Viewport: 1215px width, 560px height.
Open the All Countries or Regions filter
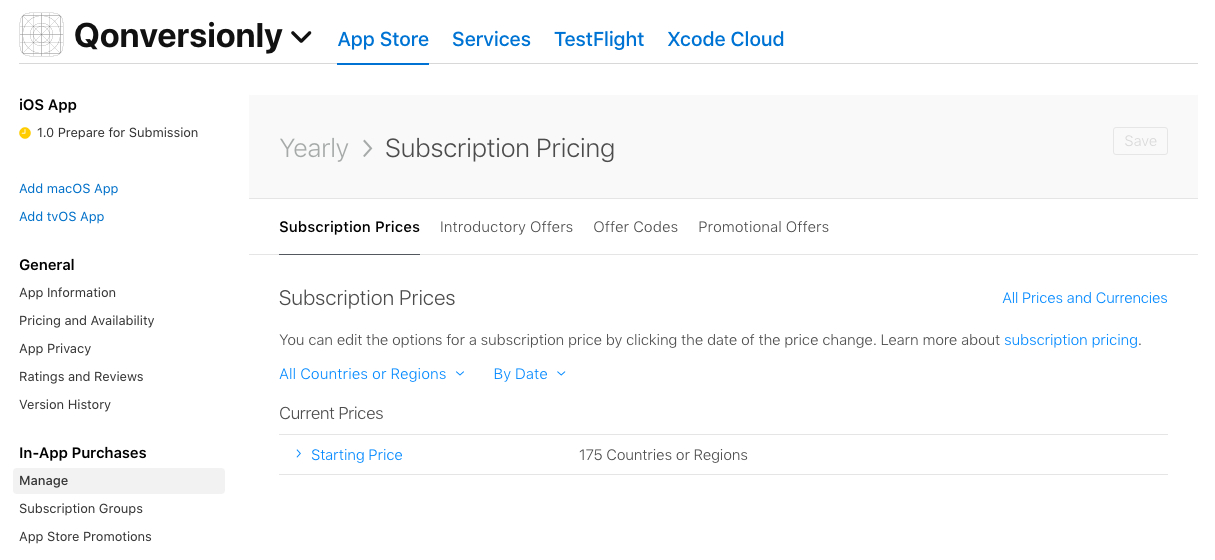372,374
